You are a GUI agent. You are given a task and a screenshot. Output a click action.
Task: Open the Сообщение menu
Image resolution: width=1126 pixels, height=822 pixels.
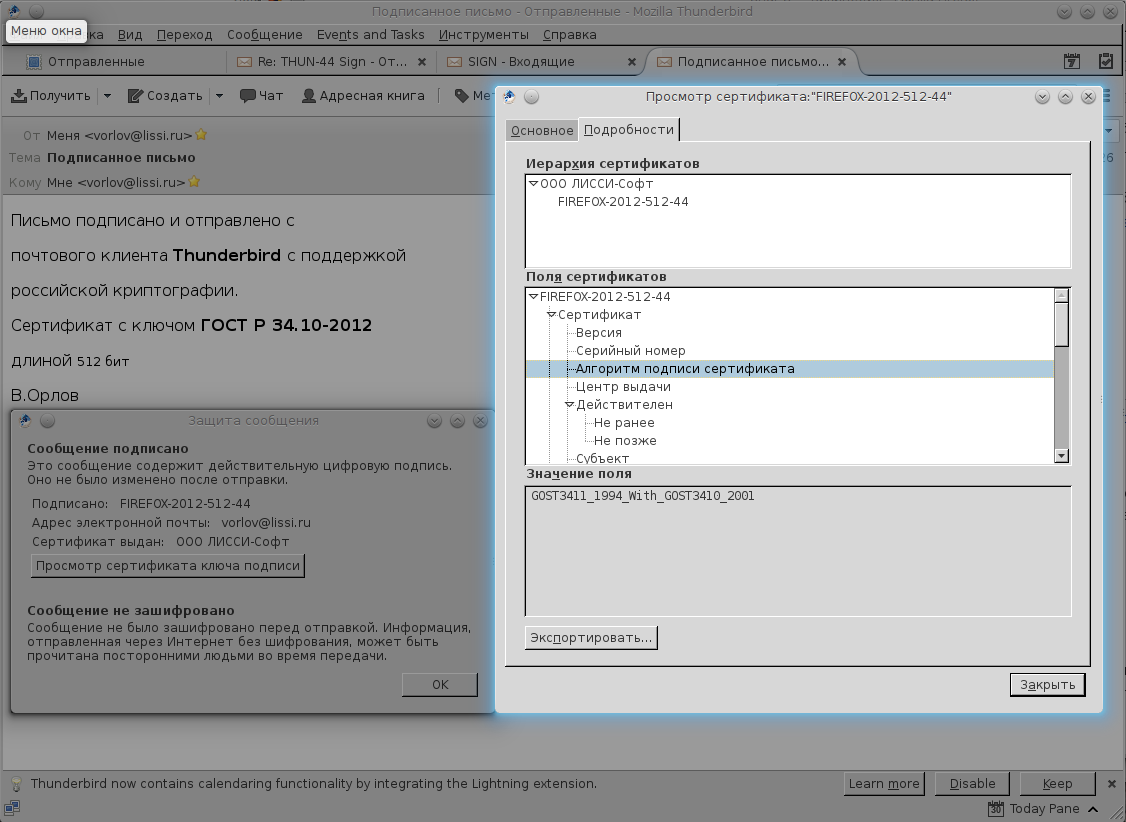(265, 34)
